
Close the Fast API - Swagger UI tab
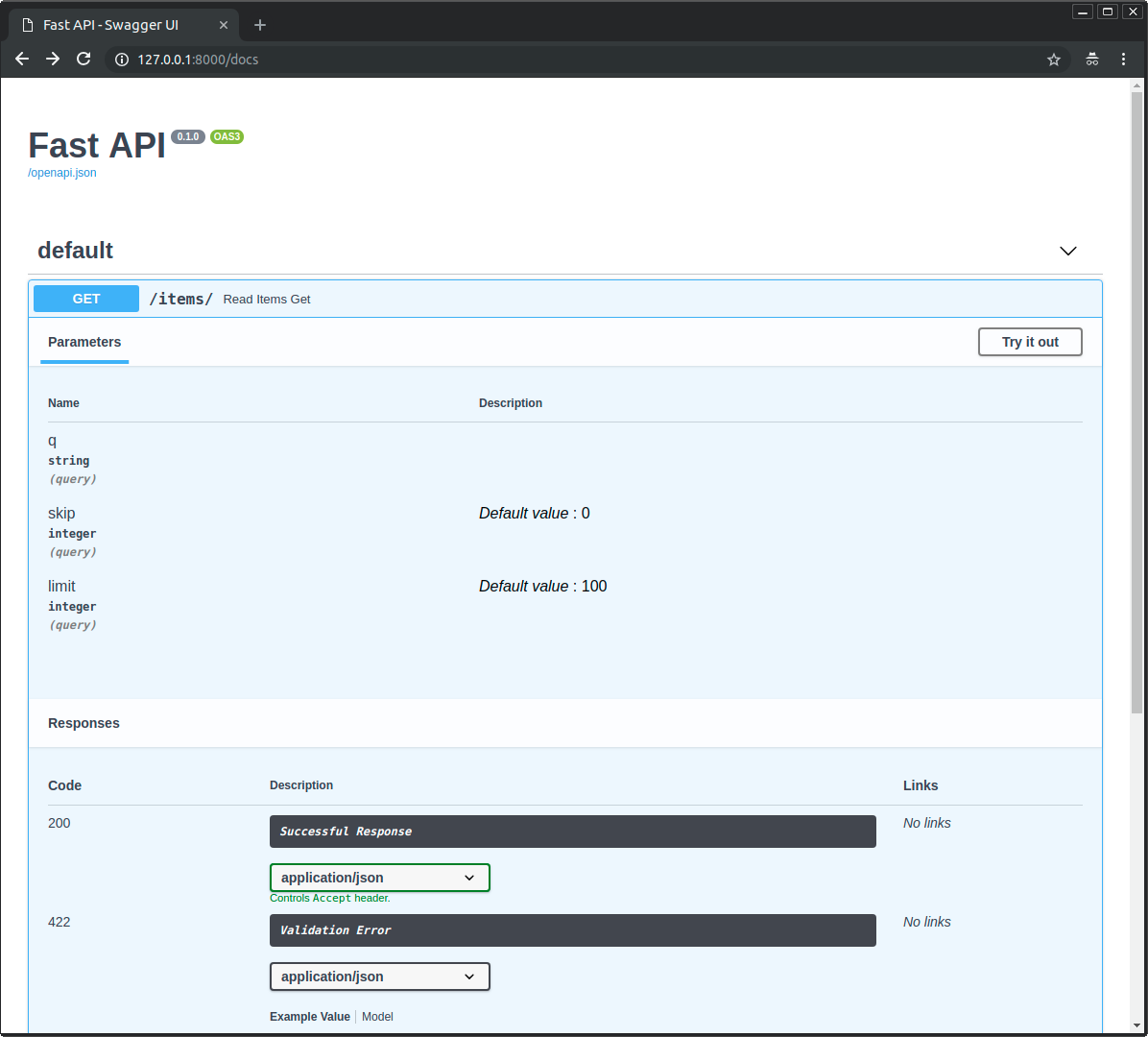pos(224,25)
